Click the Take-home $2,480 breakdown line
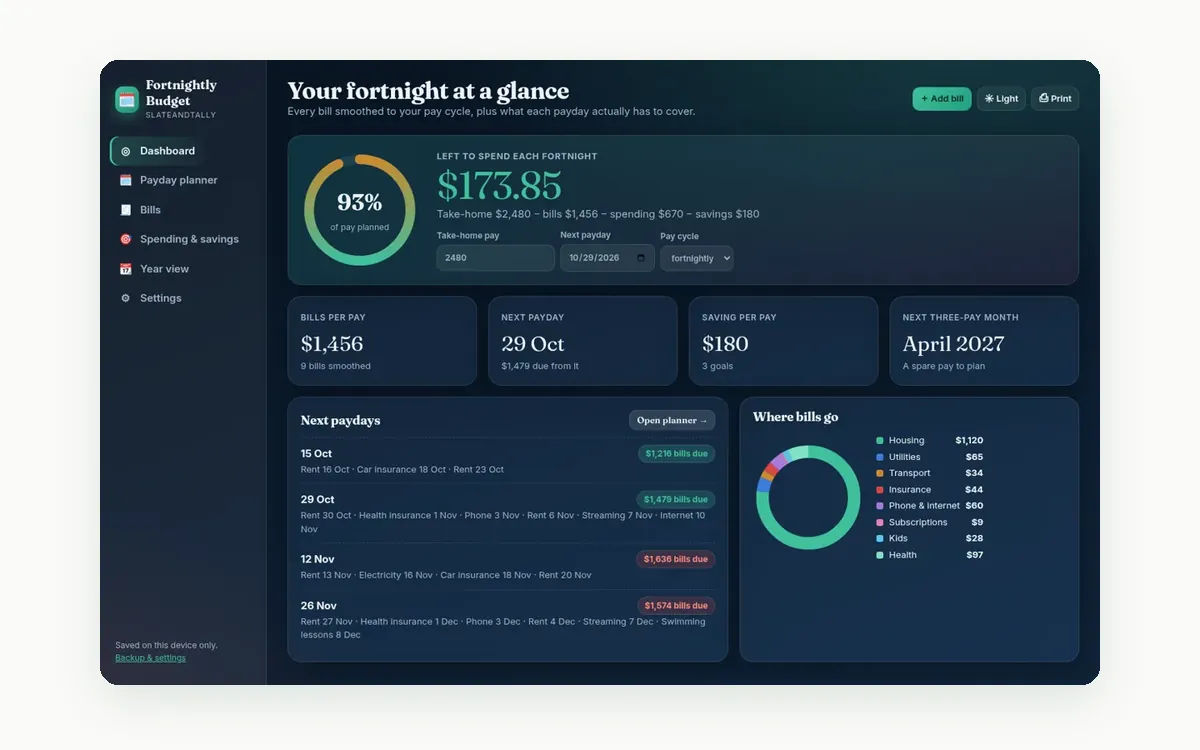1200x750 pixels. coord(598,214)
